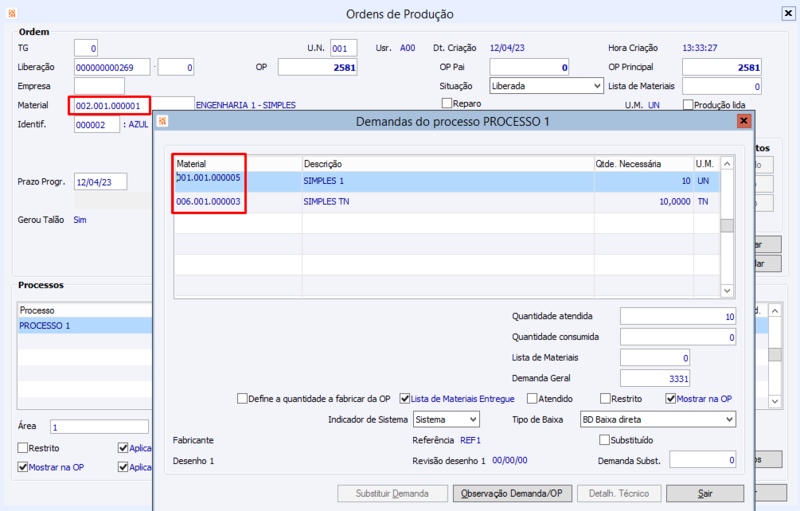Click the Empresa field

99,86
